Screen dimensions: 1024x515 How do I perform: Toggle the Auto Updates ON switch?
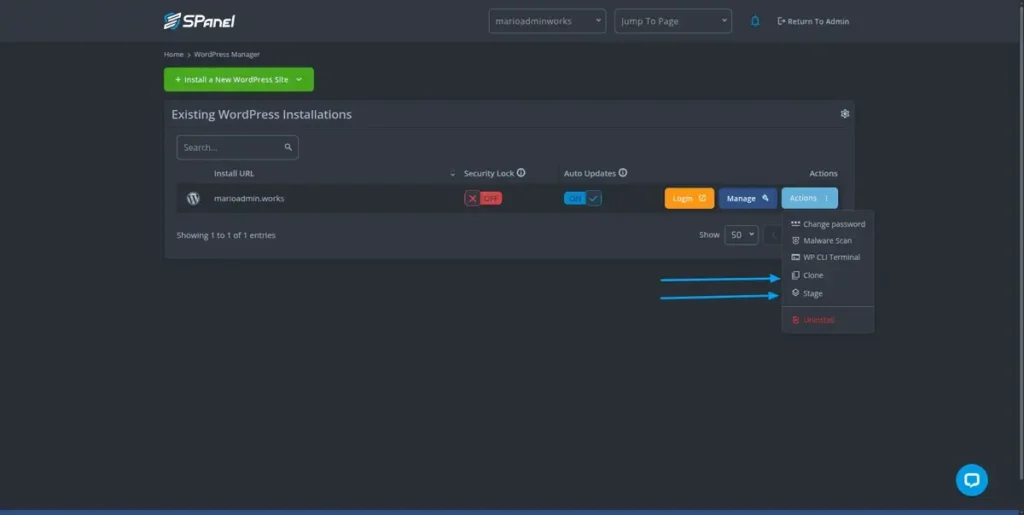click(583, 198)
